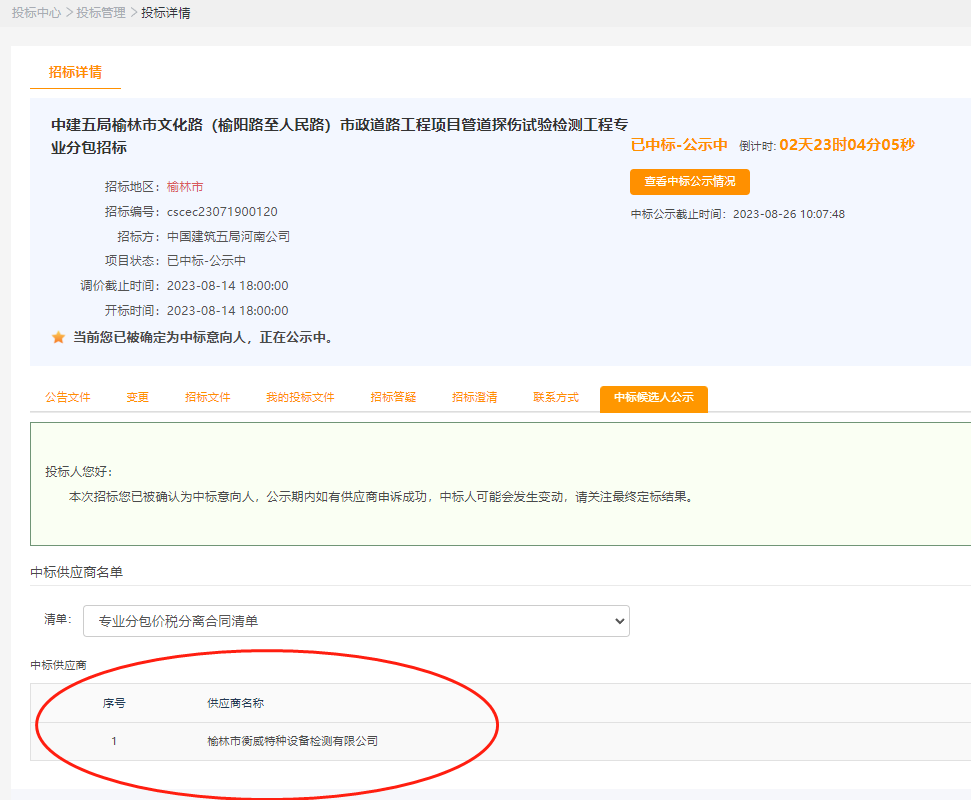Click the deadline 2023-08-26 10:07:48
This screenshot has width=971, height=800.
pyautogui.click(x=789, y=214)
